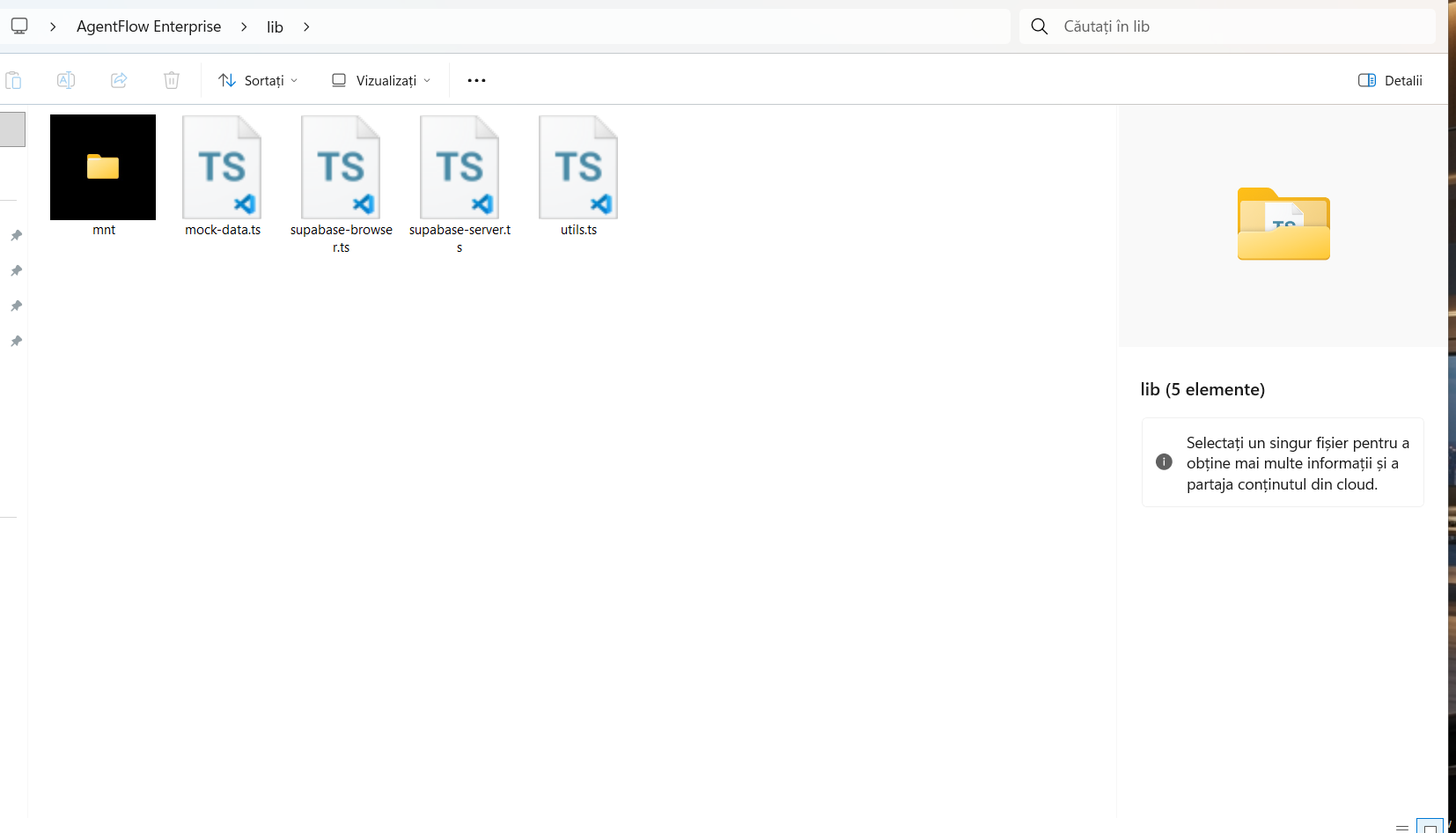Click the supabase-browser.ts file name label

coord(342,239)
